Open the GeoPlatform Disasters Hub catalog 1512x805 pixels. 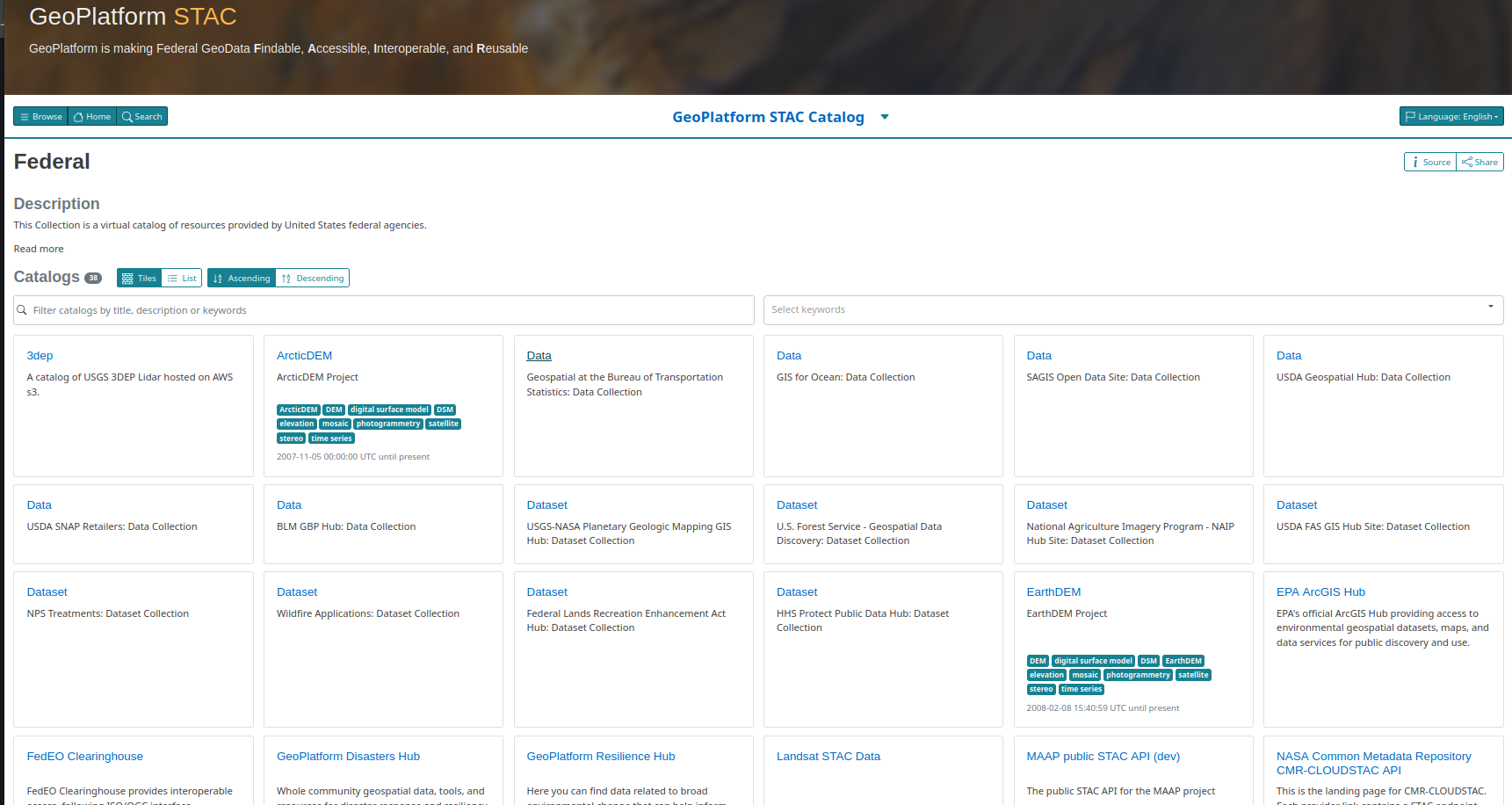[348, 757]
